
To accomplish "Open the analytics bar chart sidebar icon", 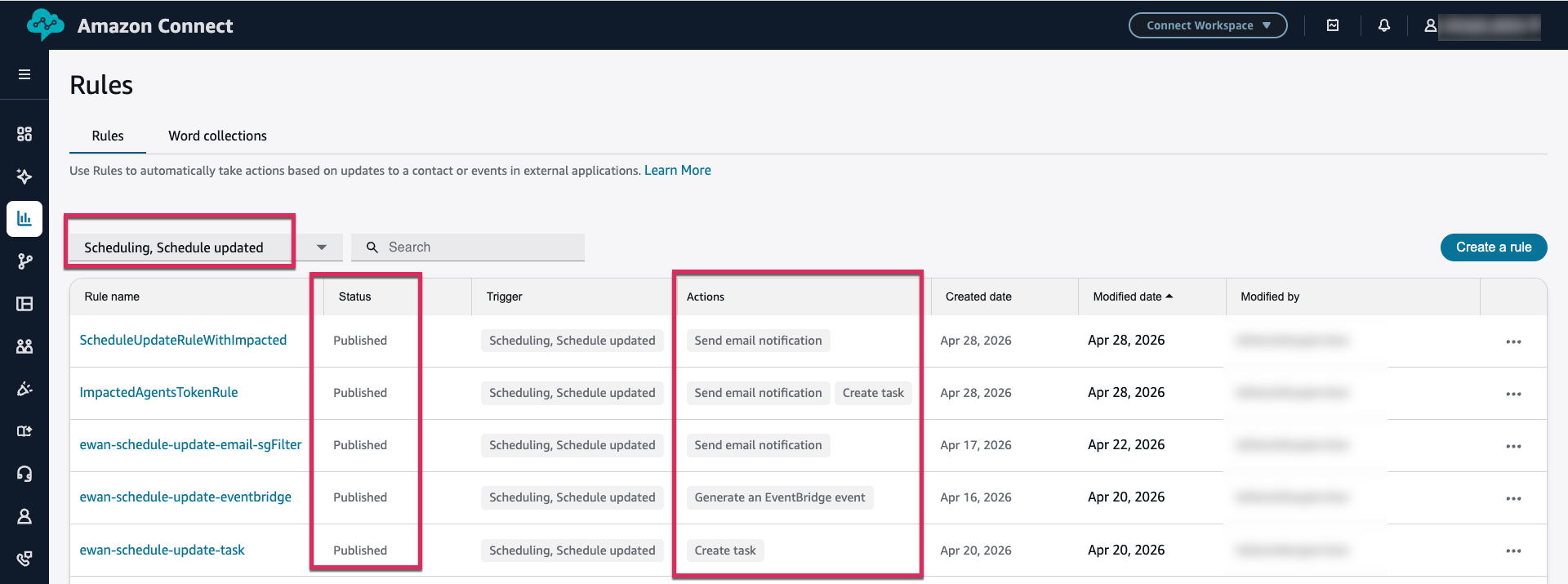I will click(x=24, y=219).
